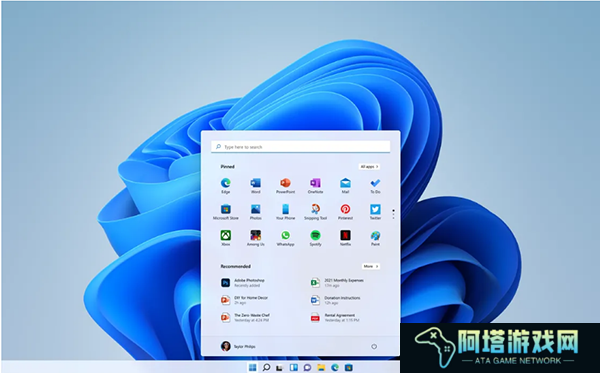The image size is (600, 373).
Task: Open the 2021 Monthly Expenses spreadsheet
Action: click(338, 283)
